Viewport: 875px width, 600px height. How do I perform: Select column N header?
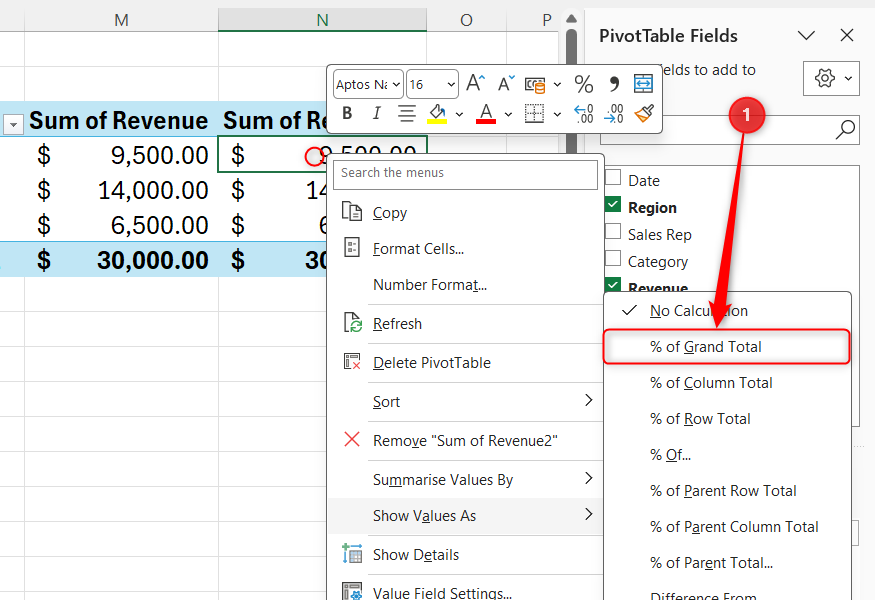[x=322, y=20]
